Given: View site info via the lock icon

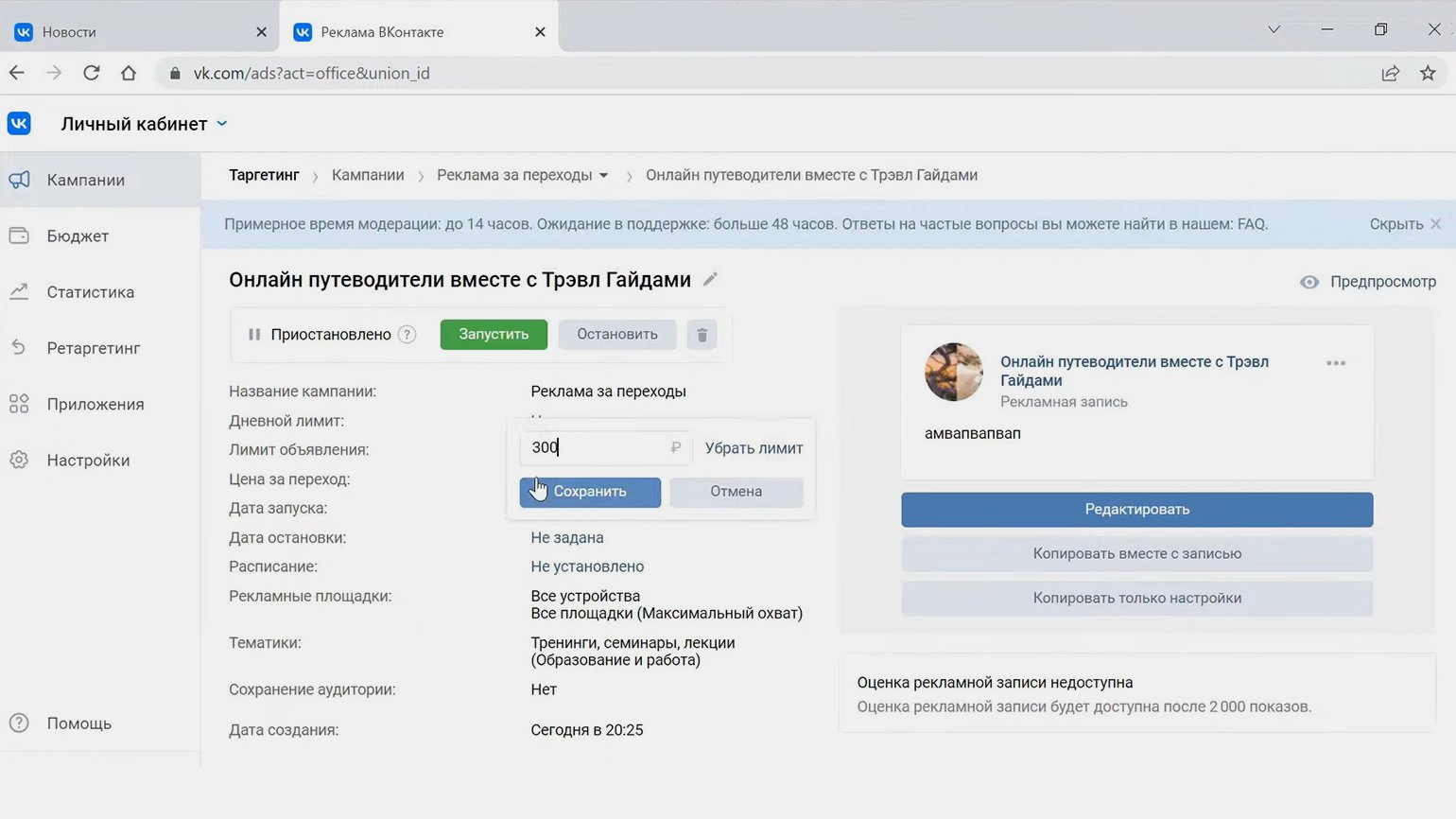Looking at the screenshot, I should point(175,73).
